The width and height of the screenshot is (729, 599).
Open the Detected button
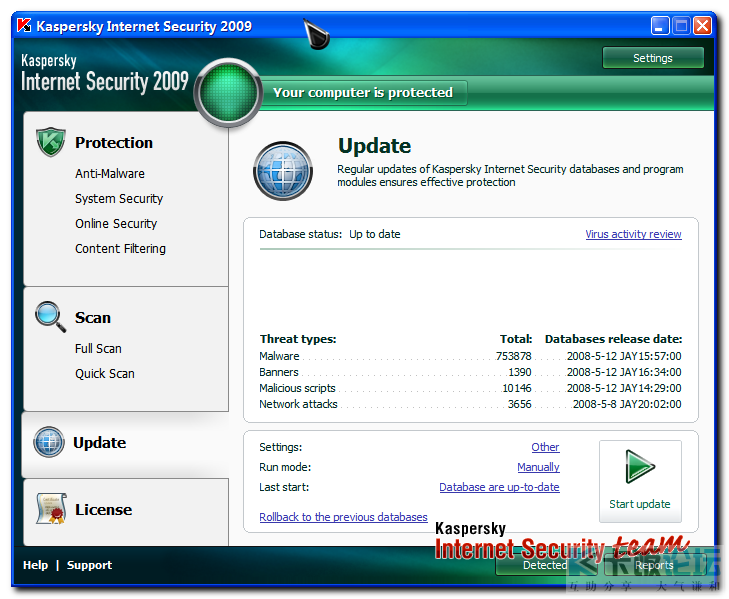(x=545, y=565)
